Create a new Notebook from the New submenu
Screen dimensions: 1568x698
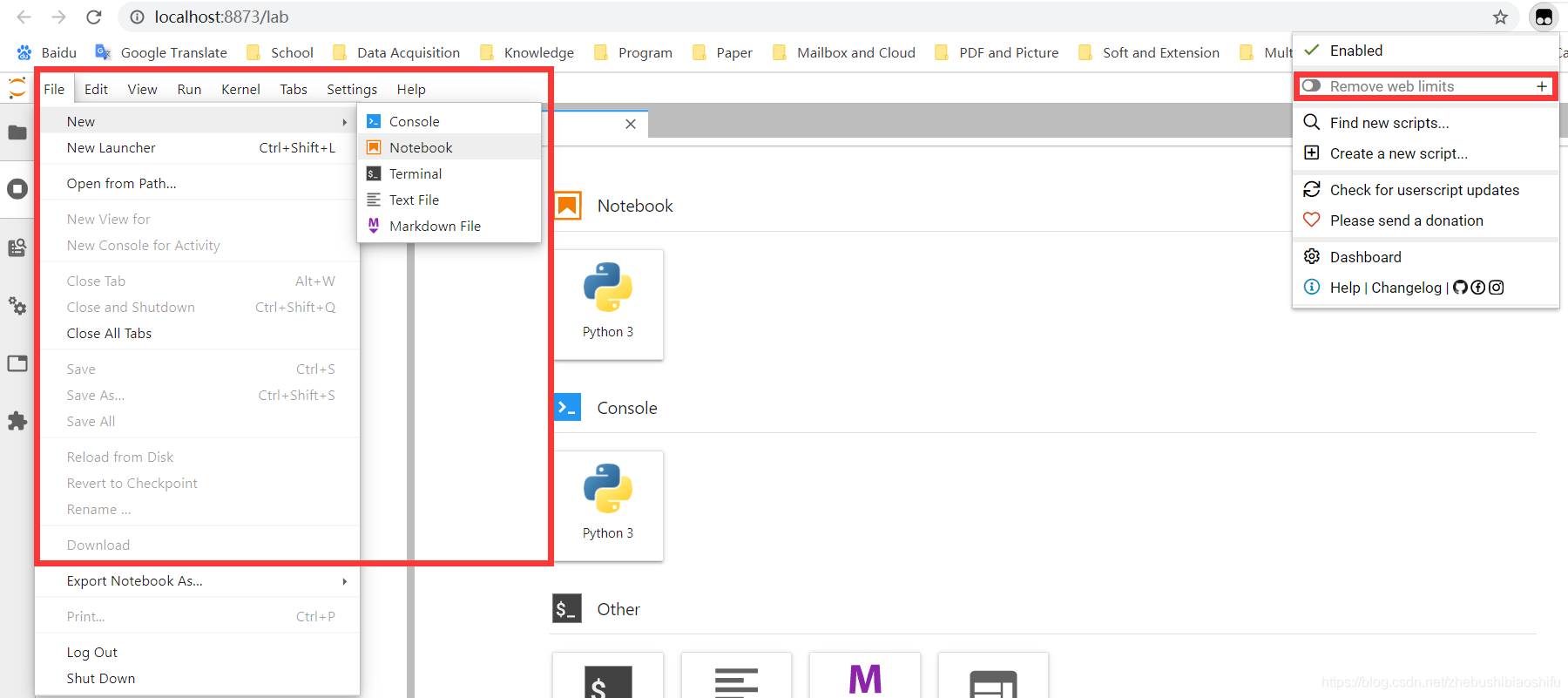[449, 147]
